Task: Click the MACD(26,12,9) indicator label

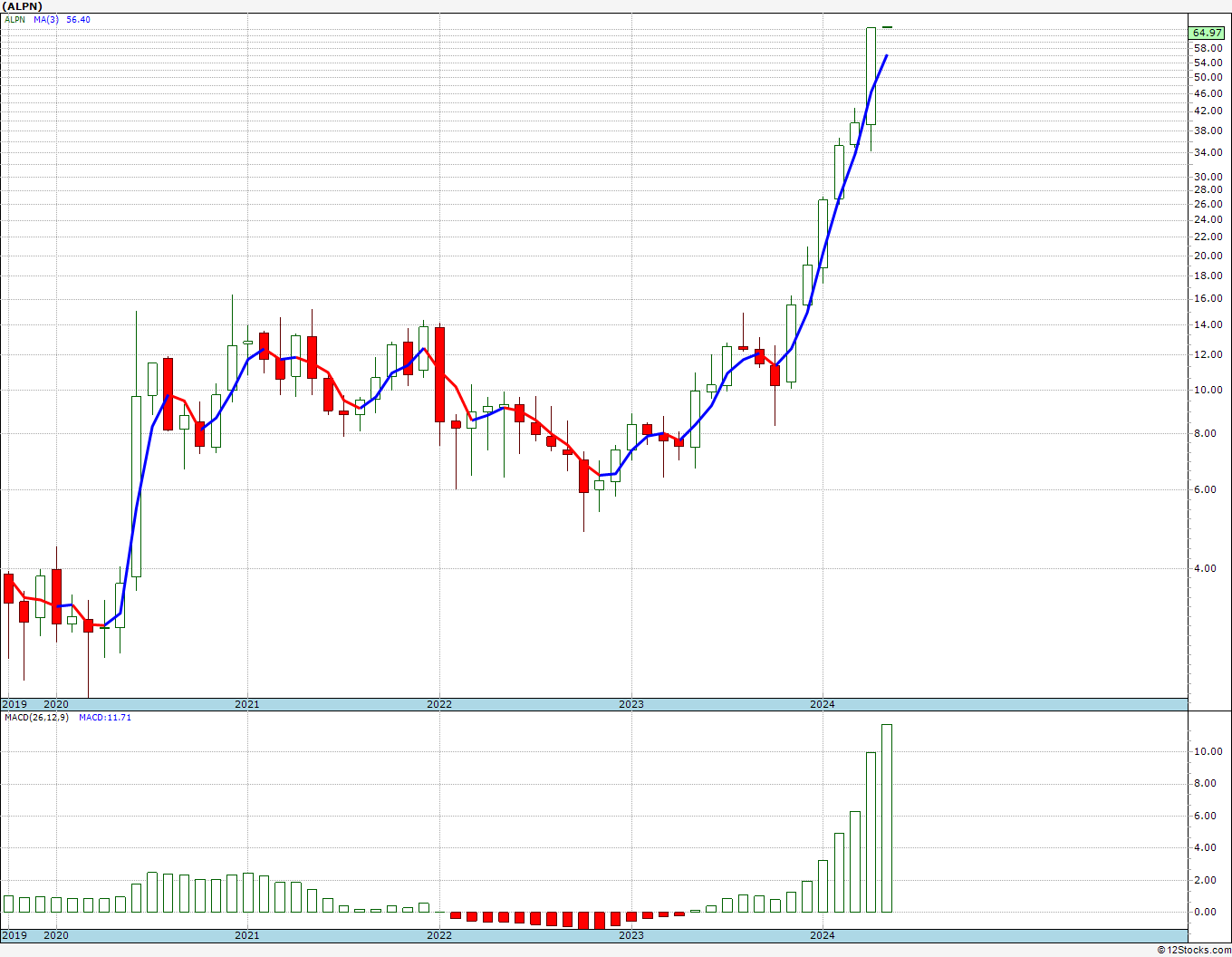Action: click(37, 717)
